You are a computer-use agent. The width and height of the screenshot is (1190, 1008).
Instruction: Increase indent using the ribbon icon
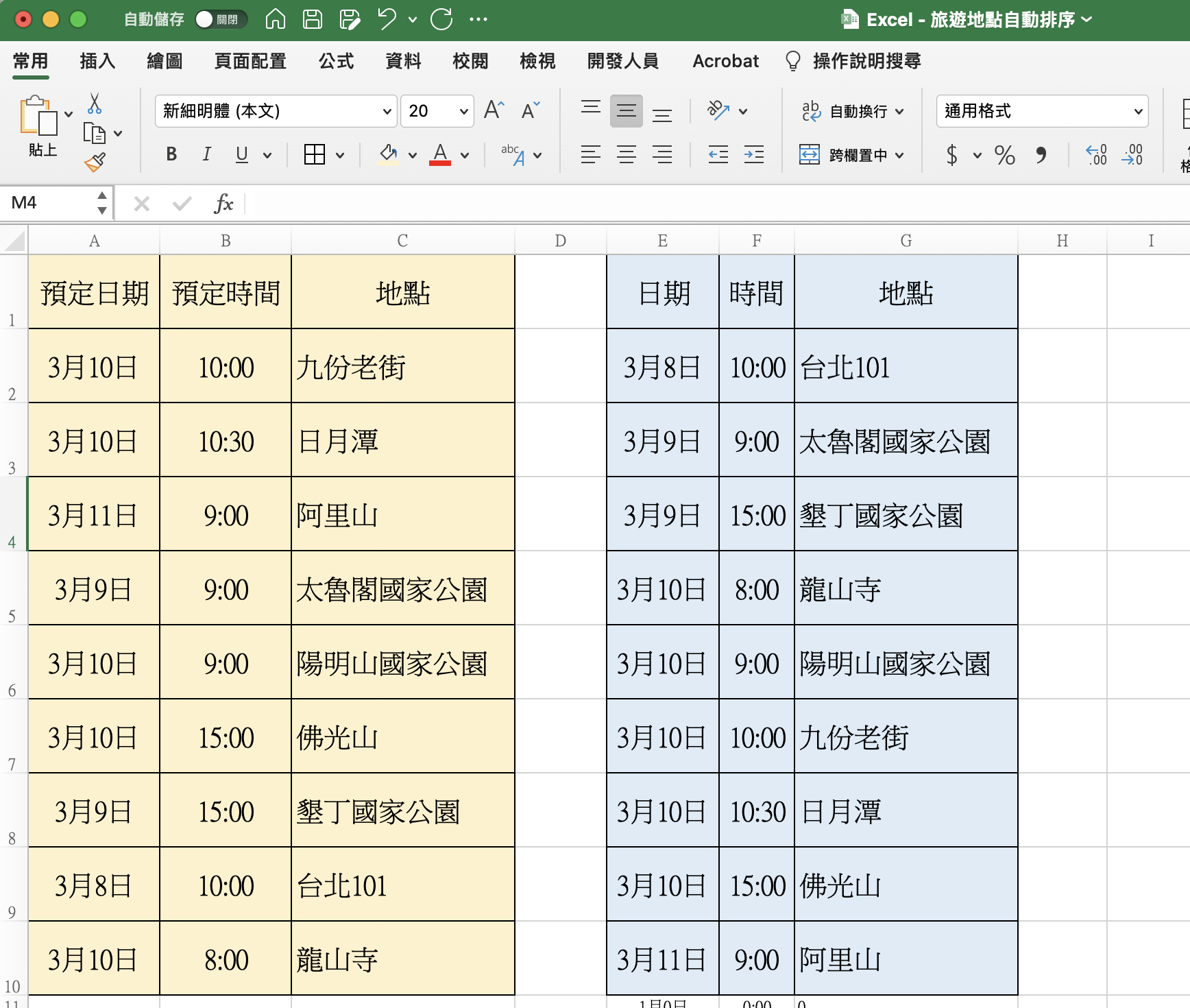point(753,155)
